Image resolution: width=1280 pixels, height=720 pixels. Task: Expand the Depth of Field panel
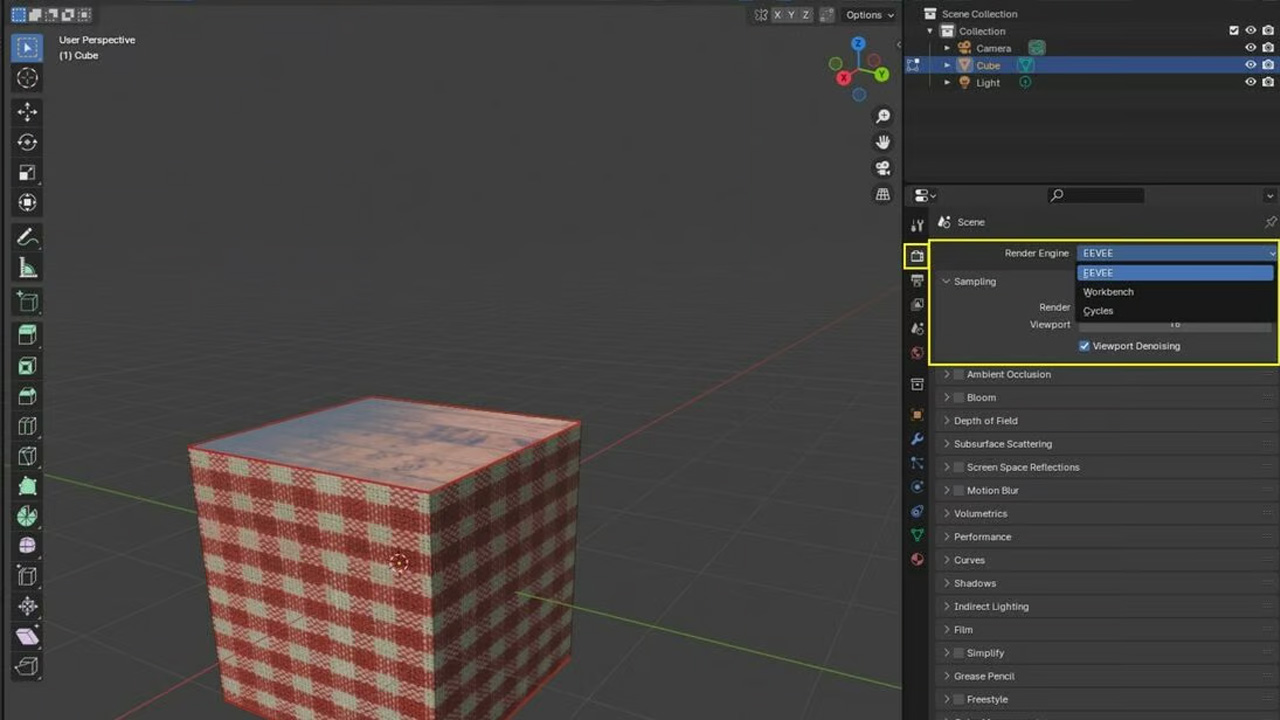coord(947,421)
